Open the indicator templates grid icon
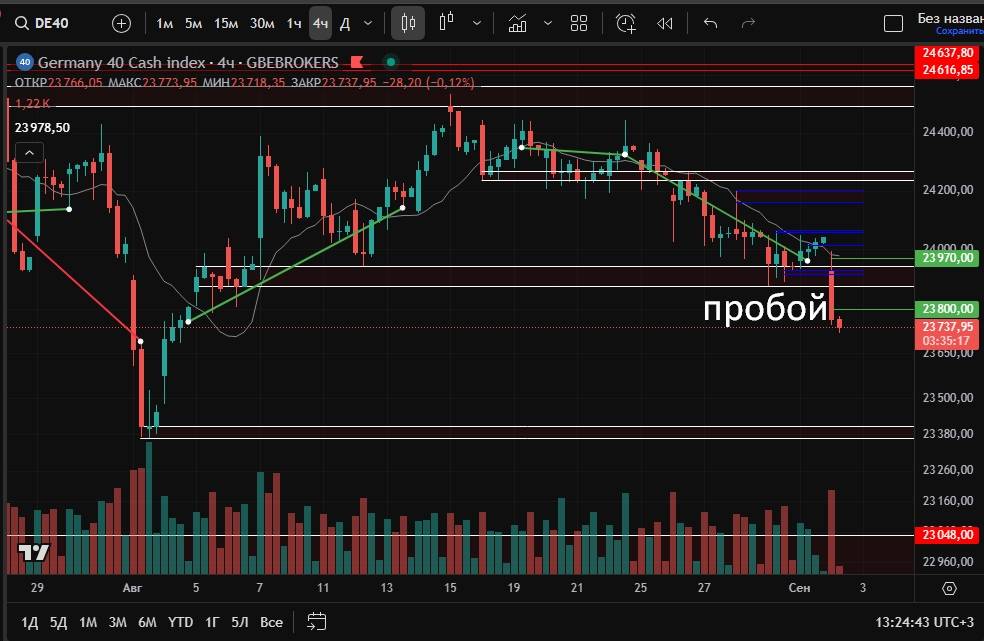Viewport: 984px width, 641px height. click(578, 23)
